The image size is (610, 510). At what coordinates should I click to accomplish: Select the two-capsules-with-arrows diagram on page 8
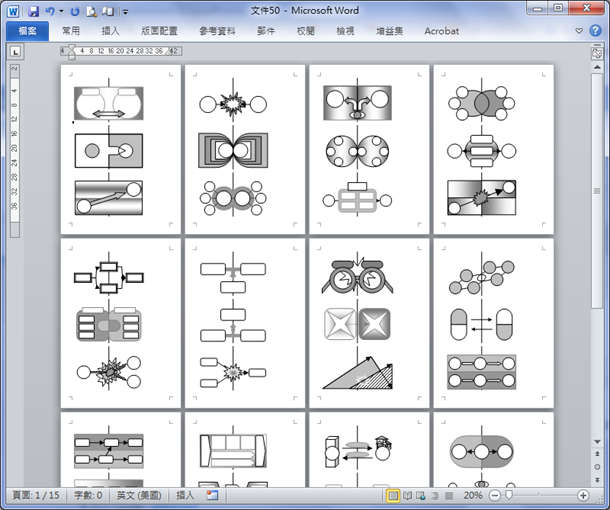click(481, 324)
